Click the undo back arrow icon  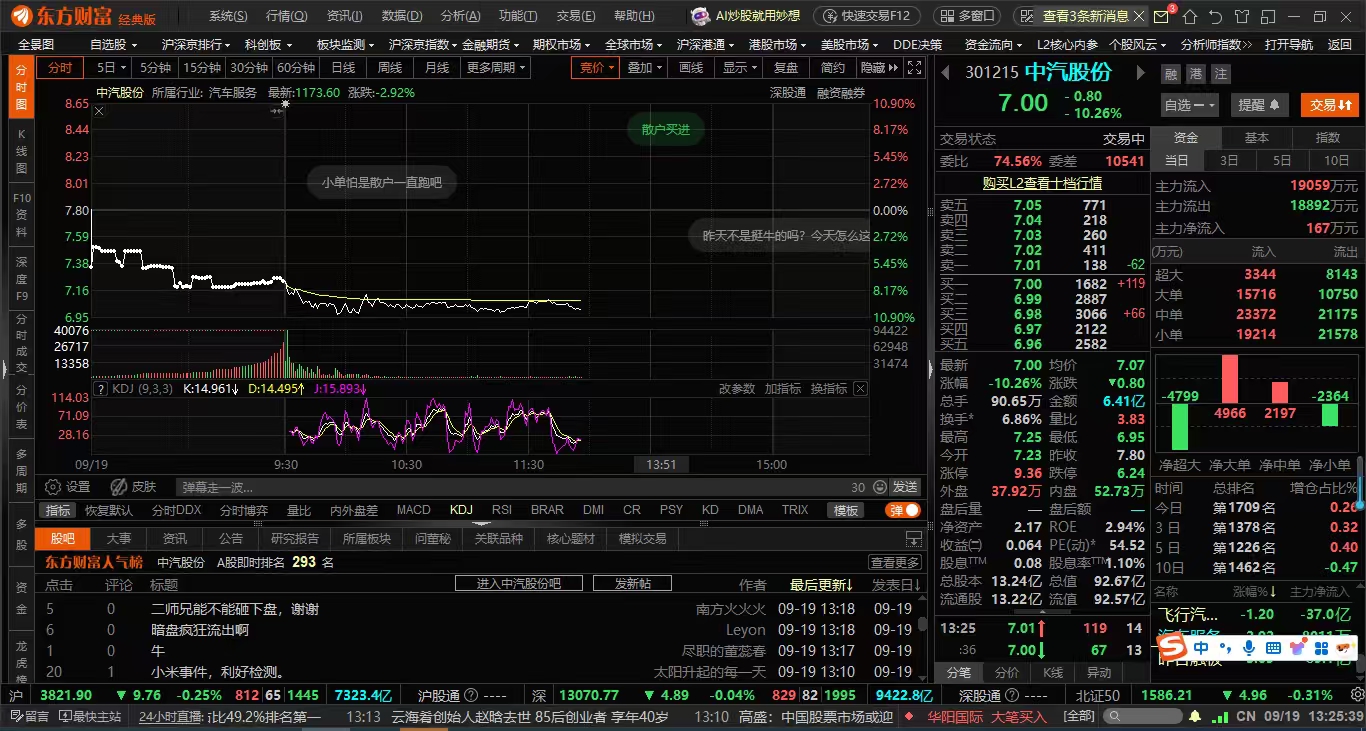(1214, 16)
